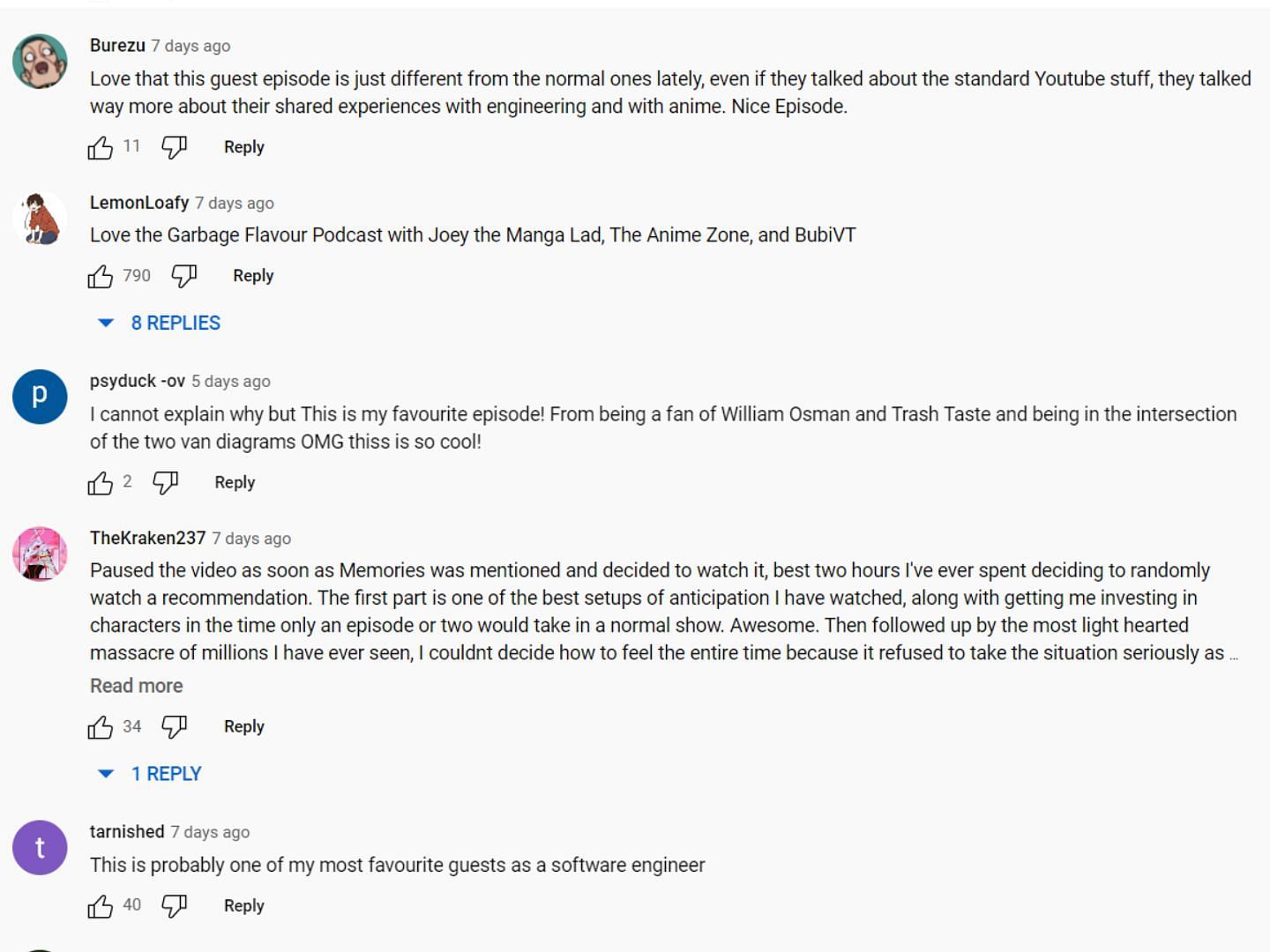Reply to Burezu's comment
The height and width of the screenshot is (952, 1270).
click(x=243, y=147)
